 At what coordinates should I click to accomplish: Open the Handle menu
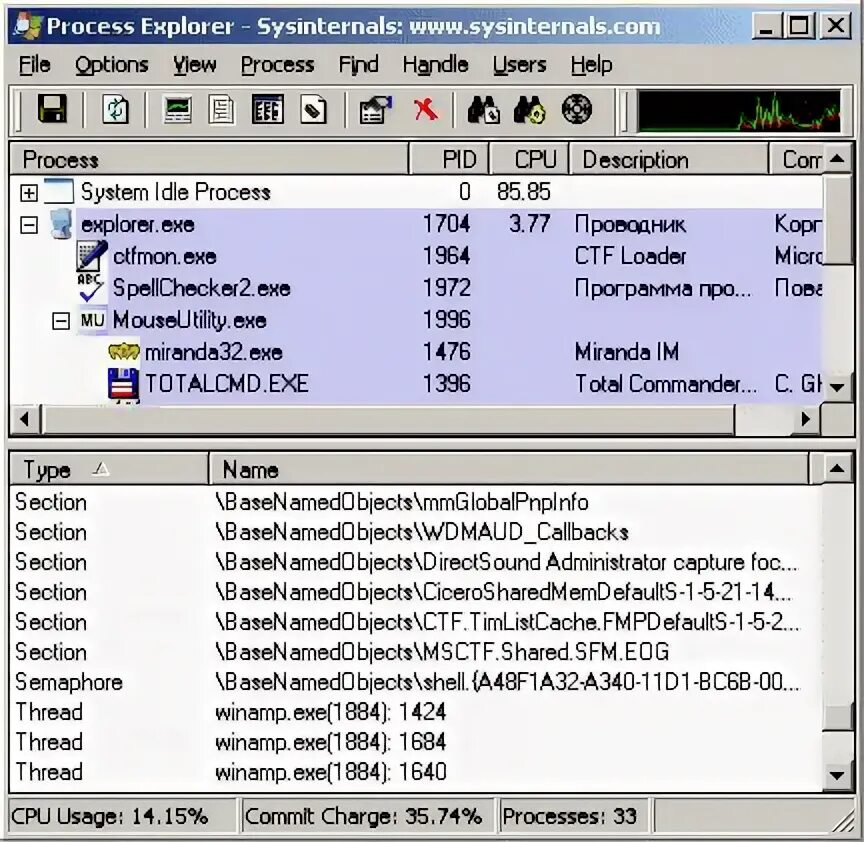pyautogui.click(x=435, y=65)
